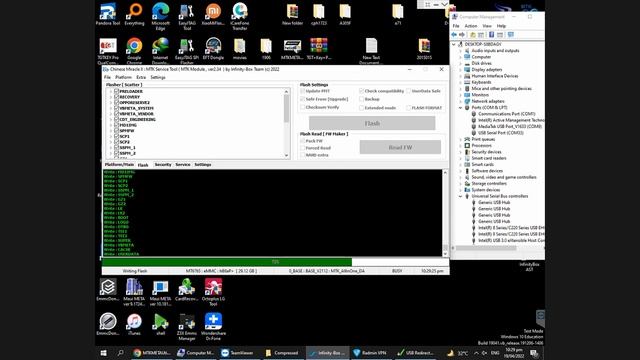Open the Pandora Tool desktop shortcut

(108, 15)
